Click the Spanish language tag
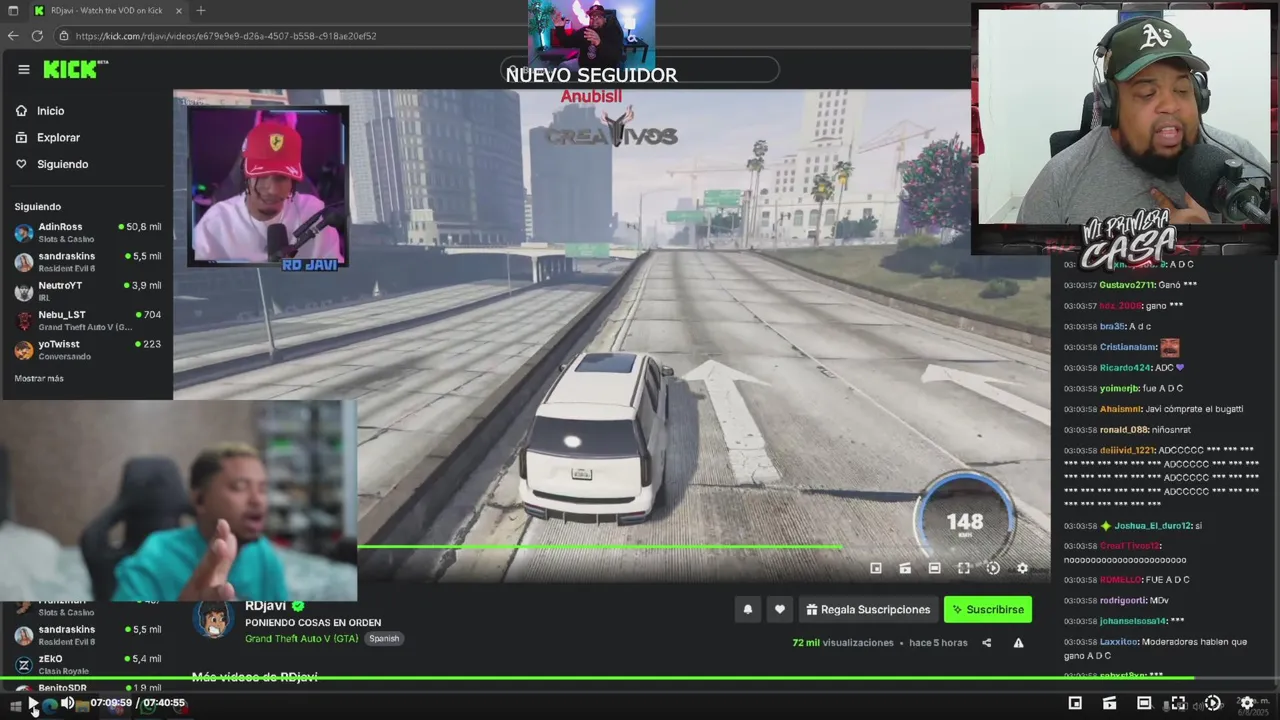The width and height of the screenshot is (1280, 720). [x=384, y=638]
